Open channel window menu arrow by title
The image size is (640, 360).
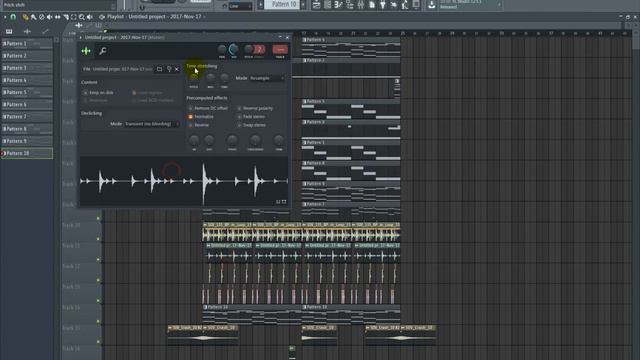point(81,38)
